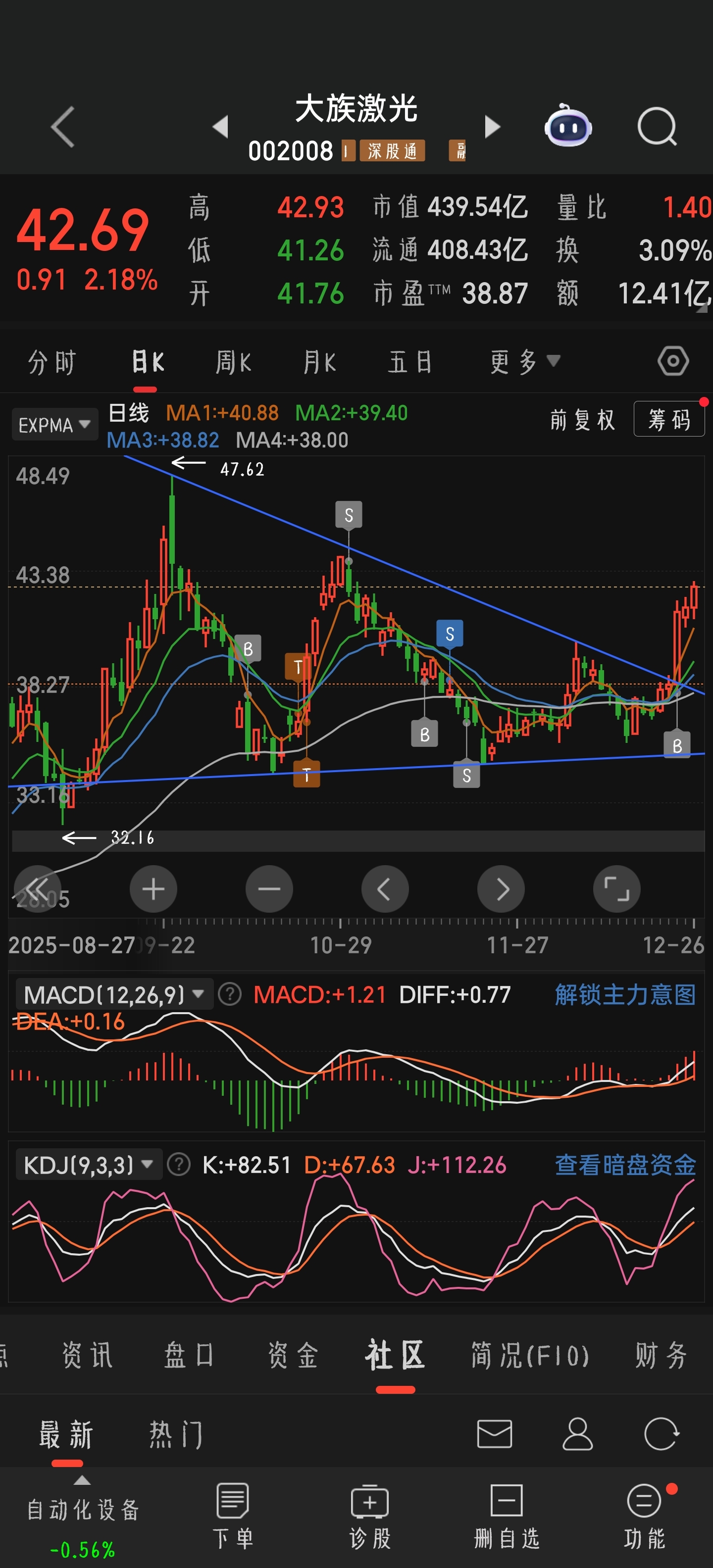Open chart settings hexagon icon

pyautogui.click(x=673, y=362)
